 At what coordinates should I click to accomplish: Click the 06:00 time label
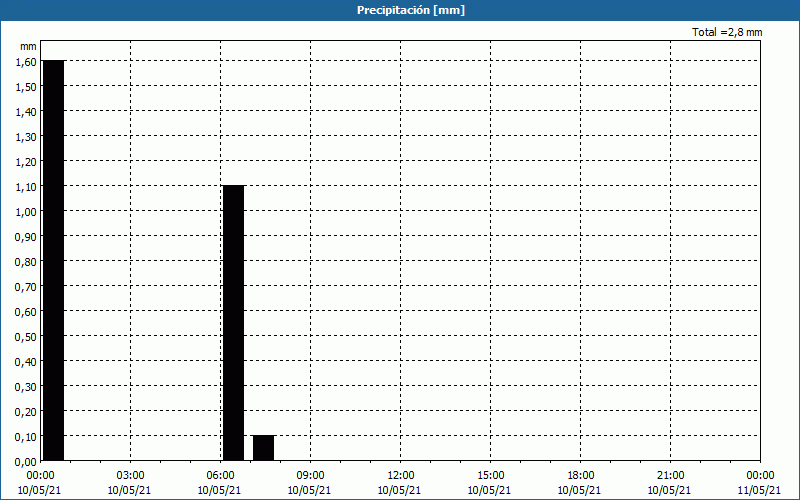220,476
